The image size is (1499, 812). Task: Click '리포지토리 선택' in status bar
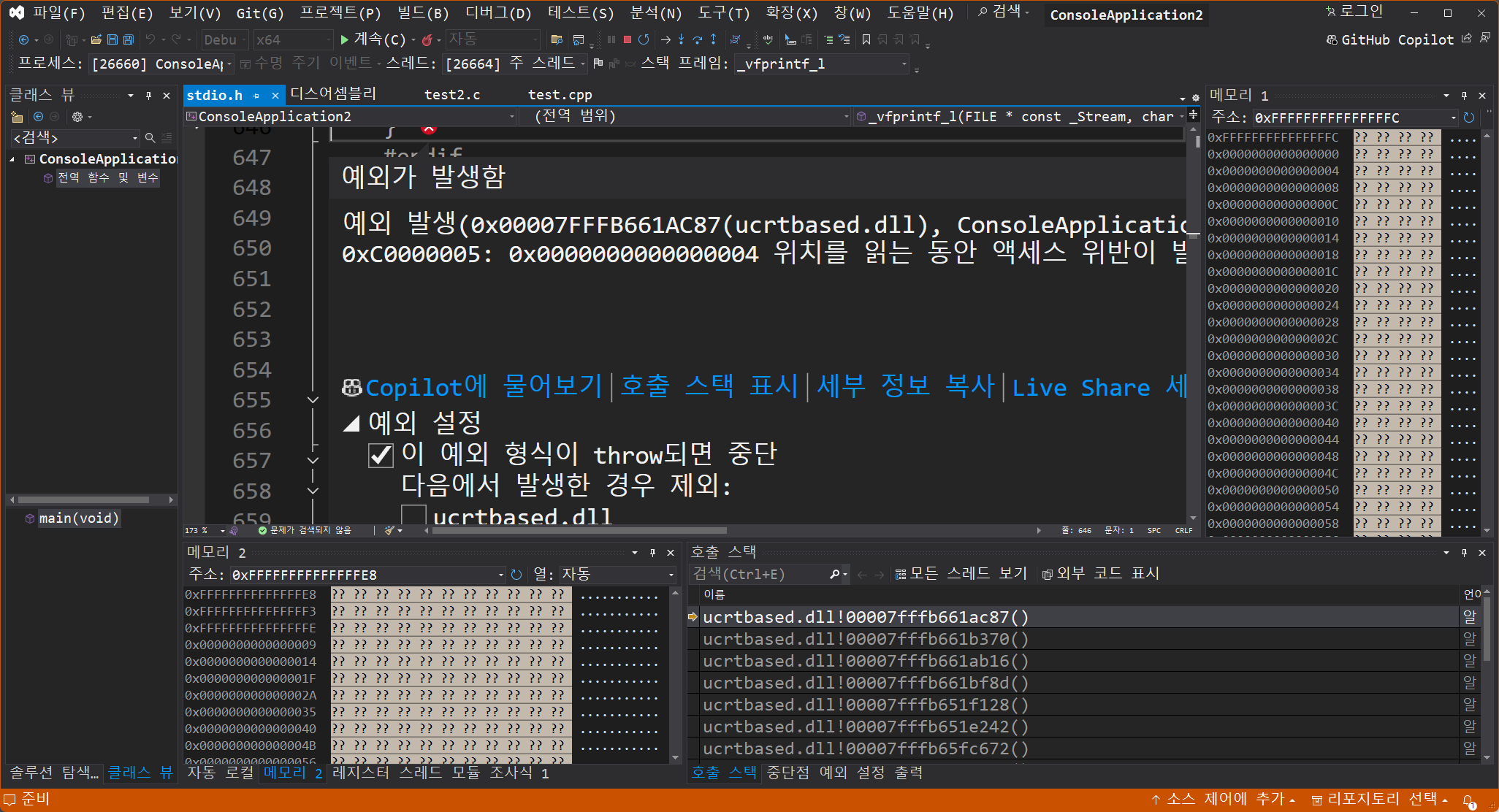(1380, 800)
